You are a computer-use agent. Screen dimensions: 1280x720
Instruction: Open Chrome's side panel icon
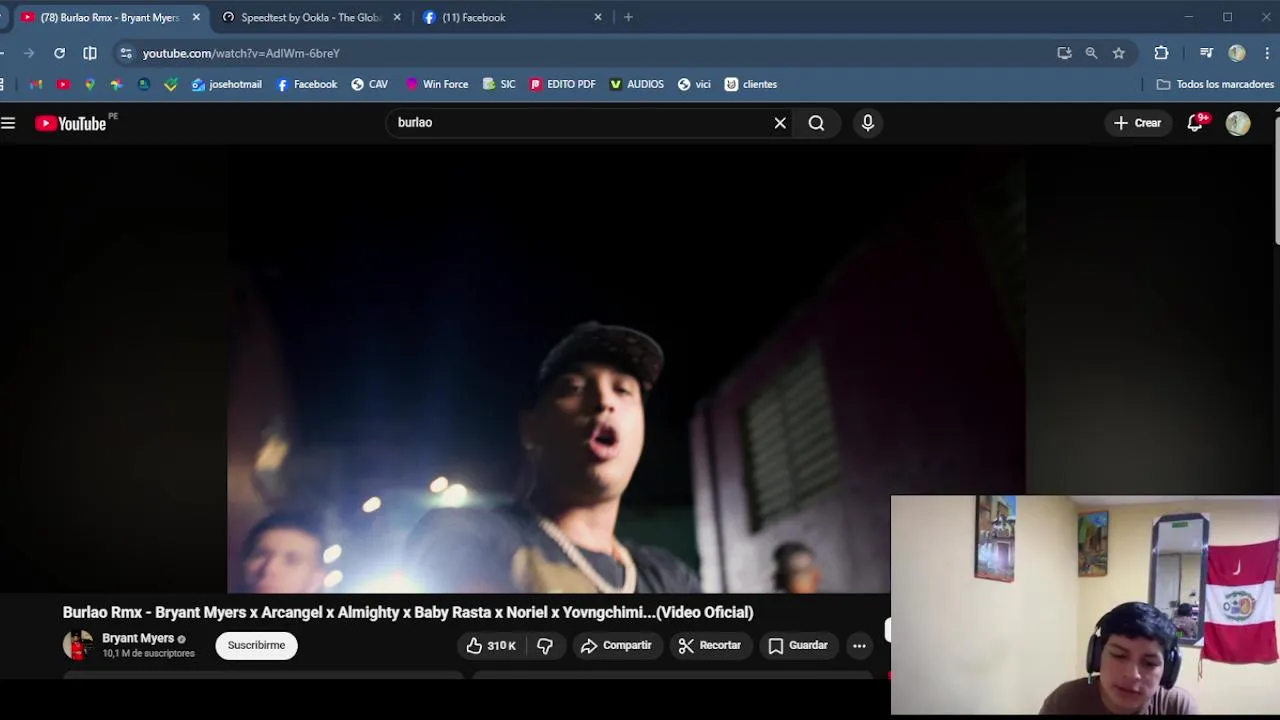pyautogui.click(x=90, y=53)
